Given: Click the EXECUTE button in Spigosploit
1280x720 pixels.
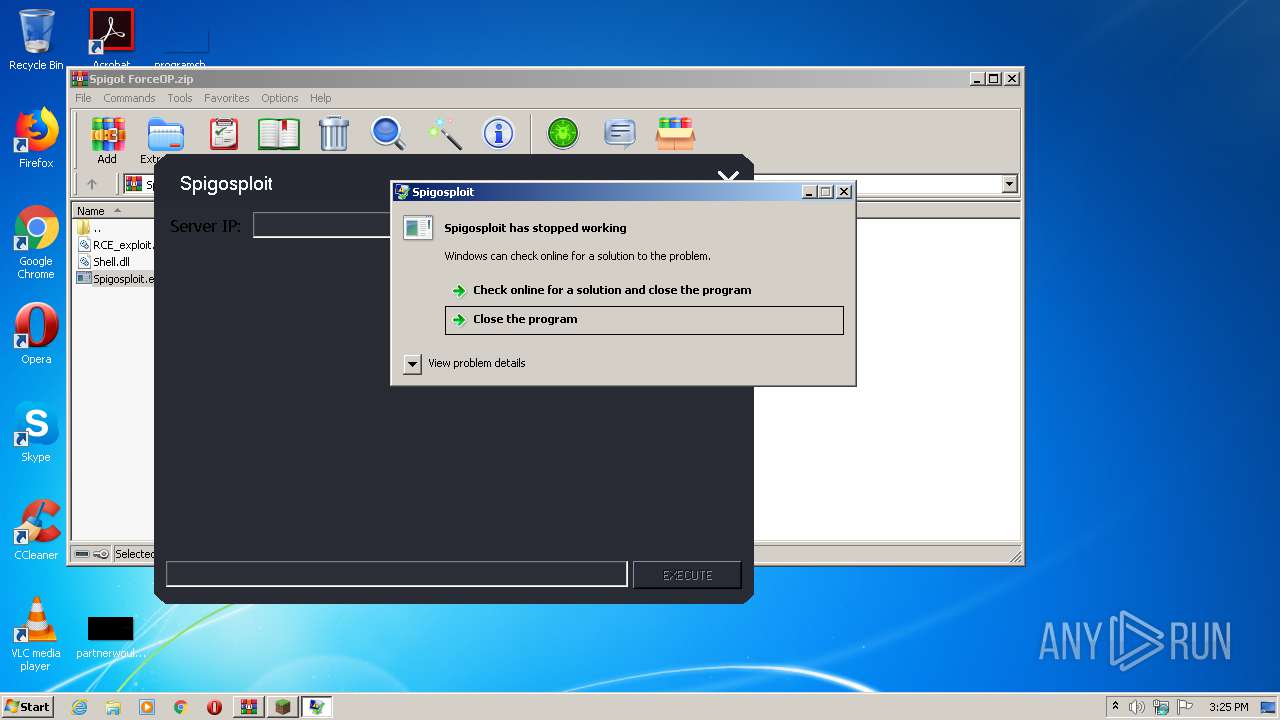Looking at the screenshot, I should (687, 575).
